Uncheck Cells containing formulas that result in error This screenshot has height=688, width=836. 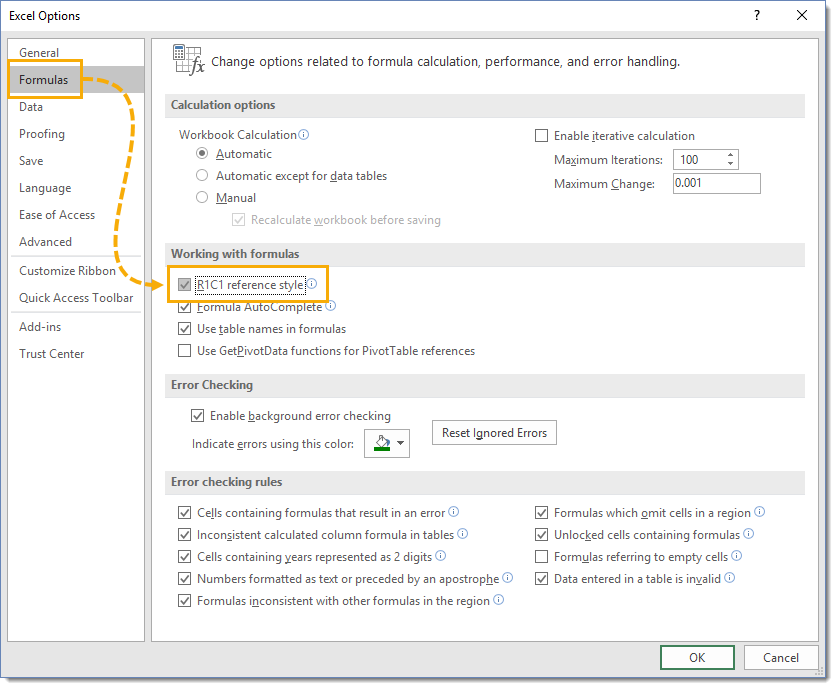pyautogui.click(x=184, y=513)
